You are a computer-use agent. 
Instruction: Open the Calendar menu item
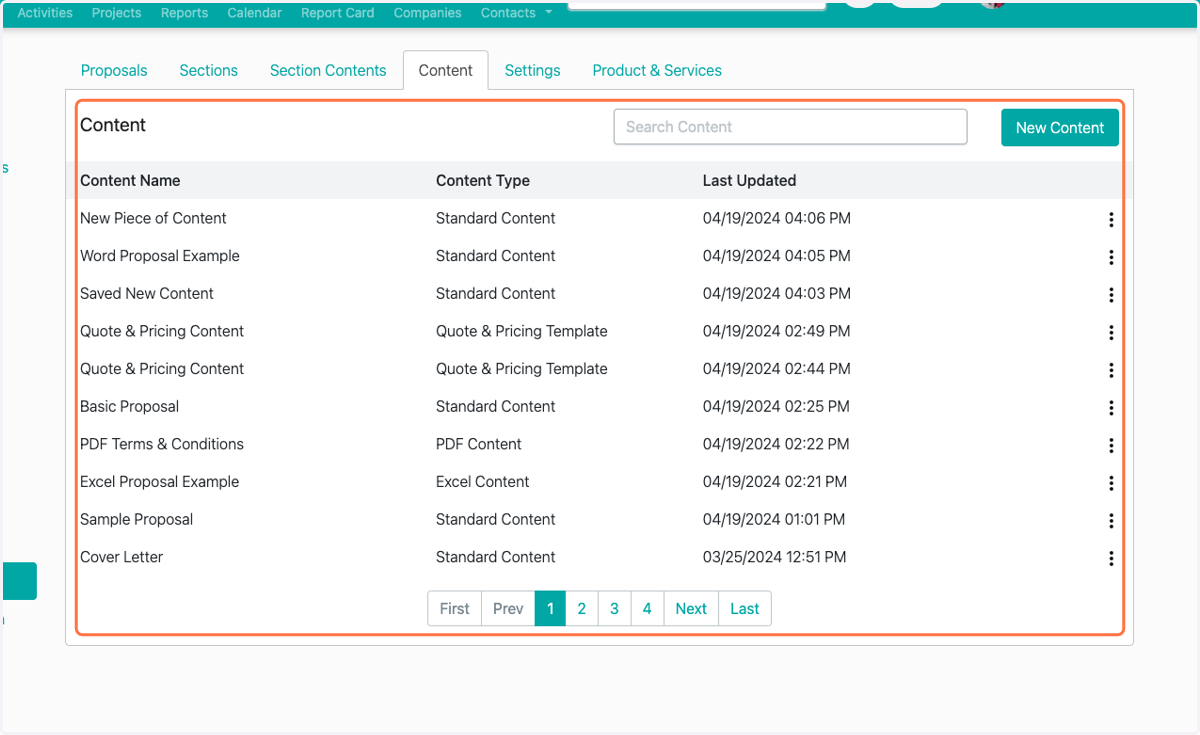pos(254,13)
